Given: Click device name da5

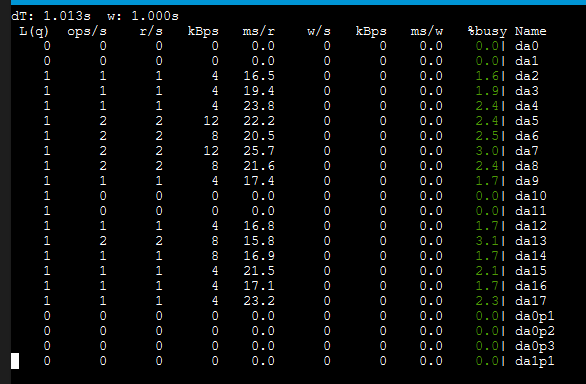Looking at the screenshot, I should (x=527, y=121).
